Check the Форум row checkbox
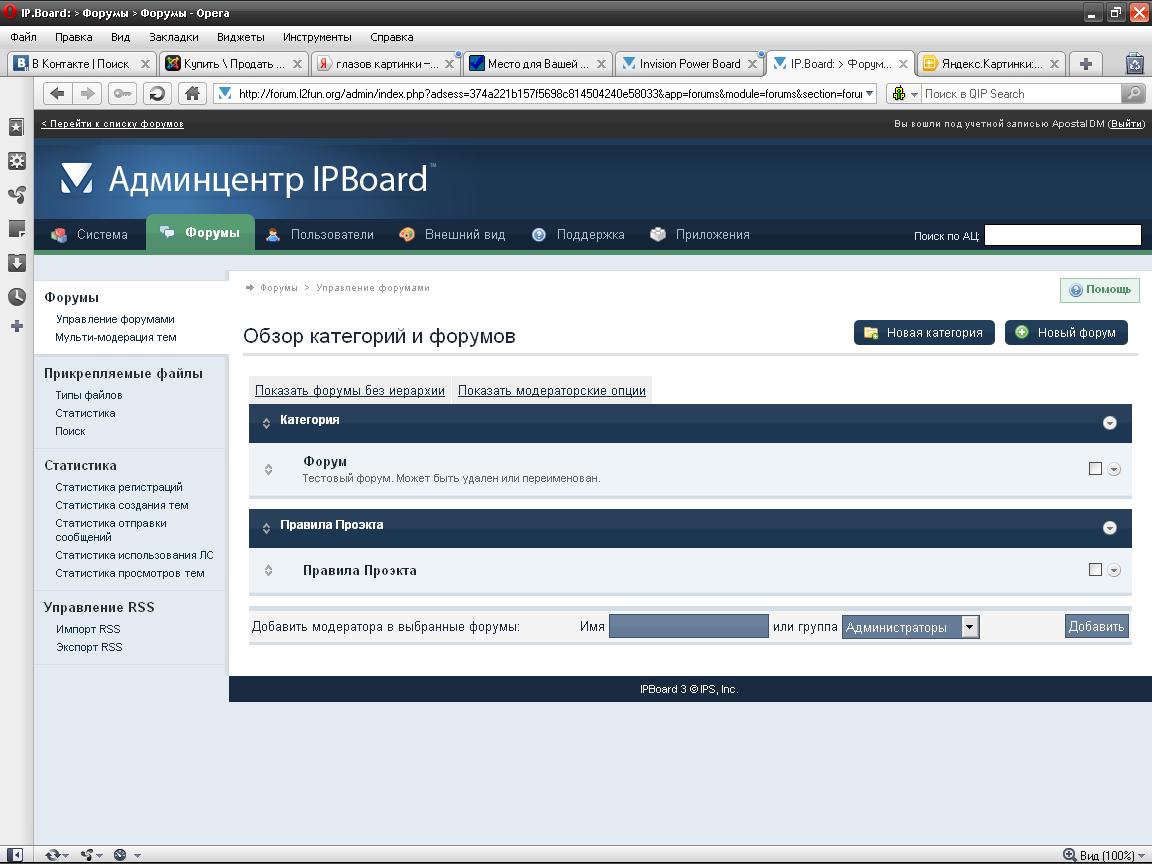Image resolution: width=1152 pixels, height=864 pixels. [x=1095, y=469]
